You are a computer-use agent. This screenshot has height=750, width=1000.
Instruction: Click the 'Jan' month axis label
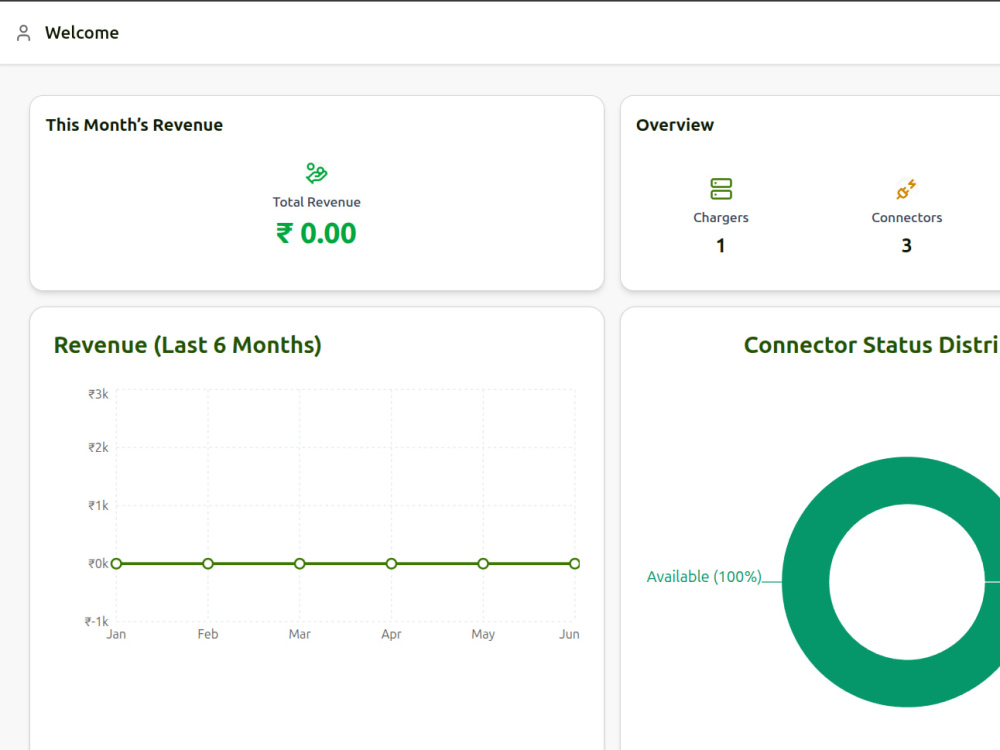pos(116,635)
